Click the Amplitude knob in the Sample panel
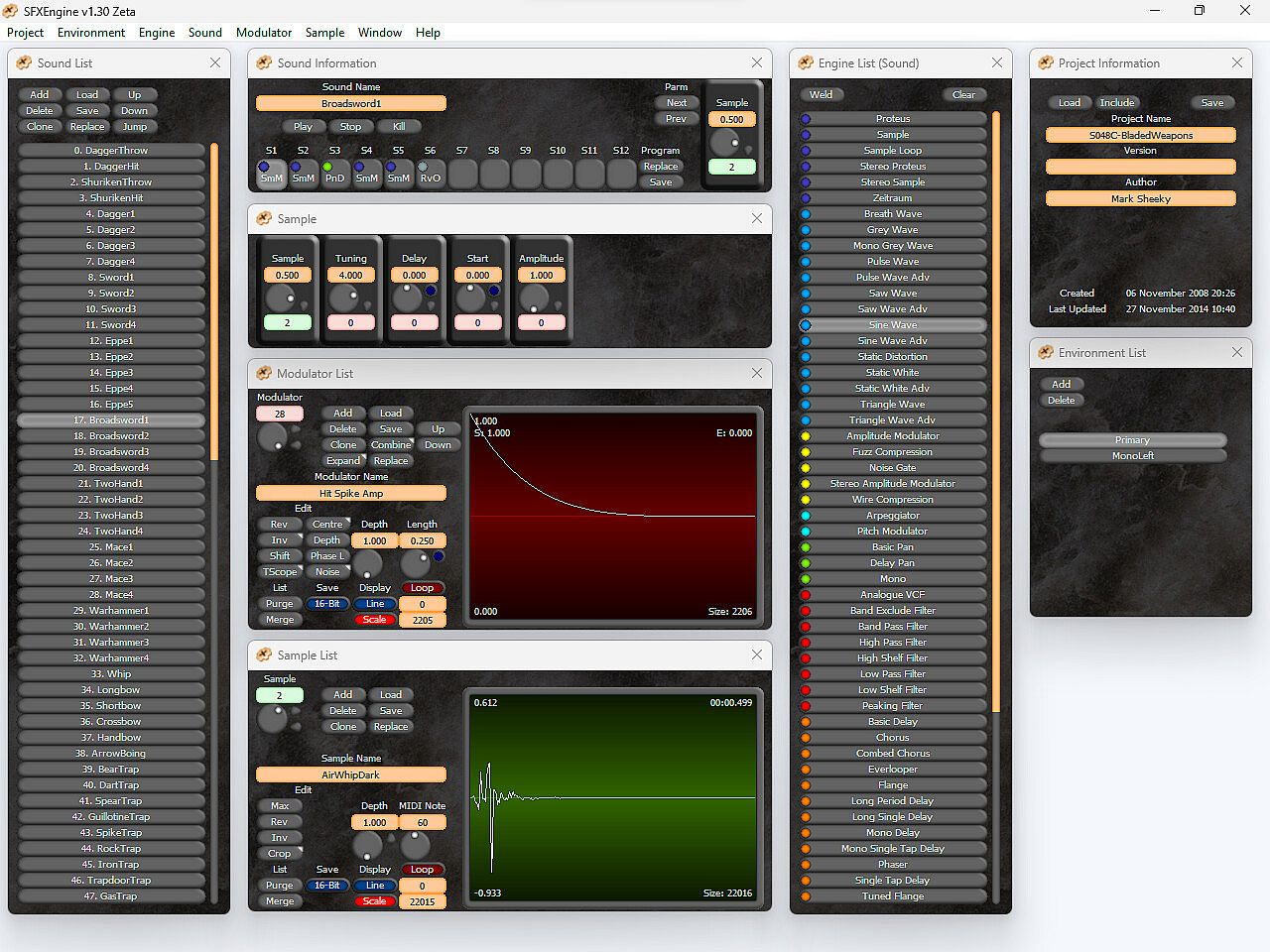 pos(535,297)
